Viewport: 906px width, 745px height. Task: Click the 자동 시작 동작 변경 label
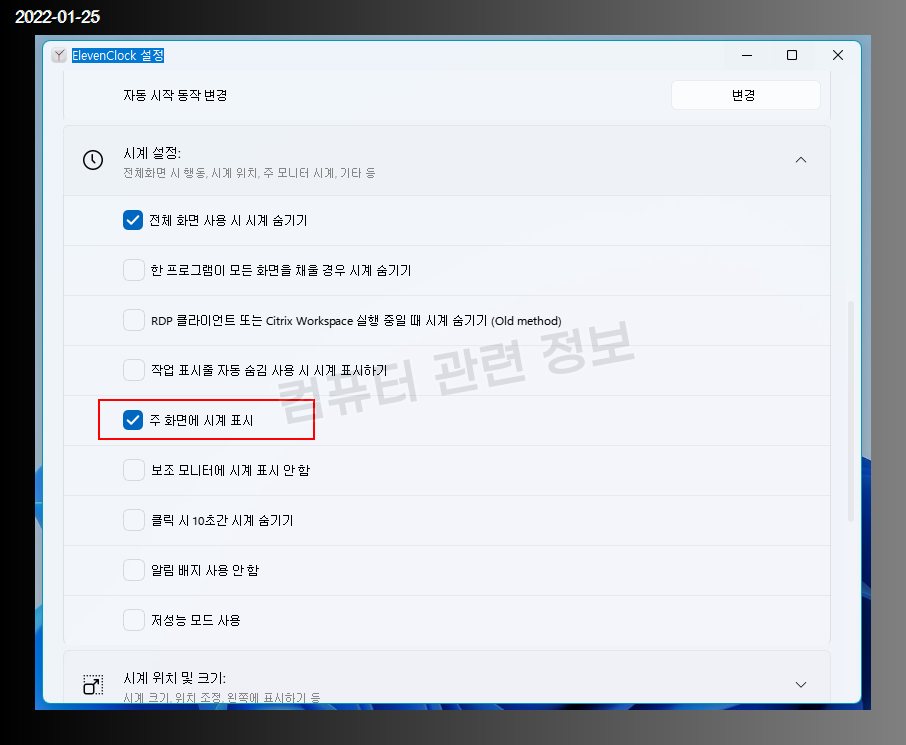175,95
